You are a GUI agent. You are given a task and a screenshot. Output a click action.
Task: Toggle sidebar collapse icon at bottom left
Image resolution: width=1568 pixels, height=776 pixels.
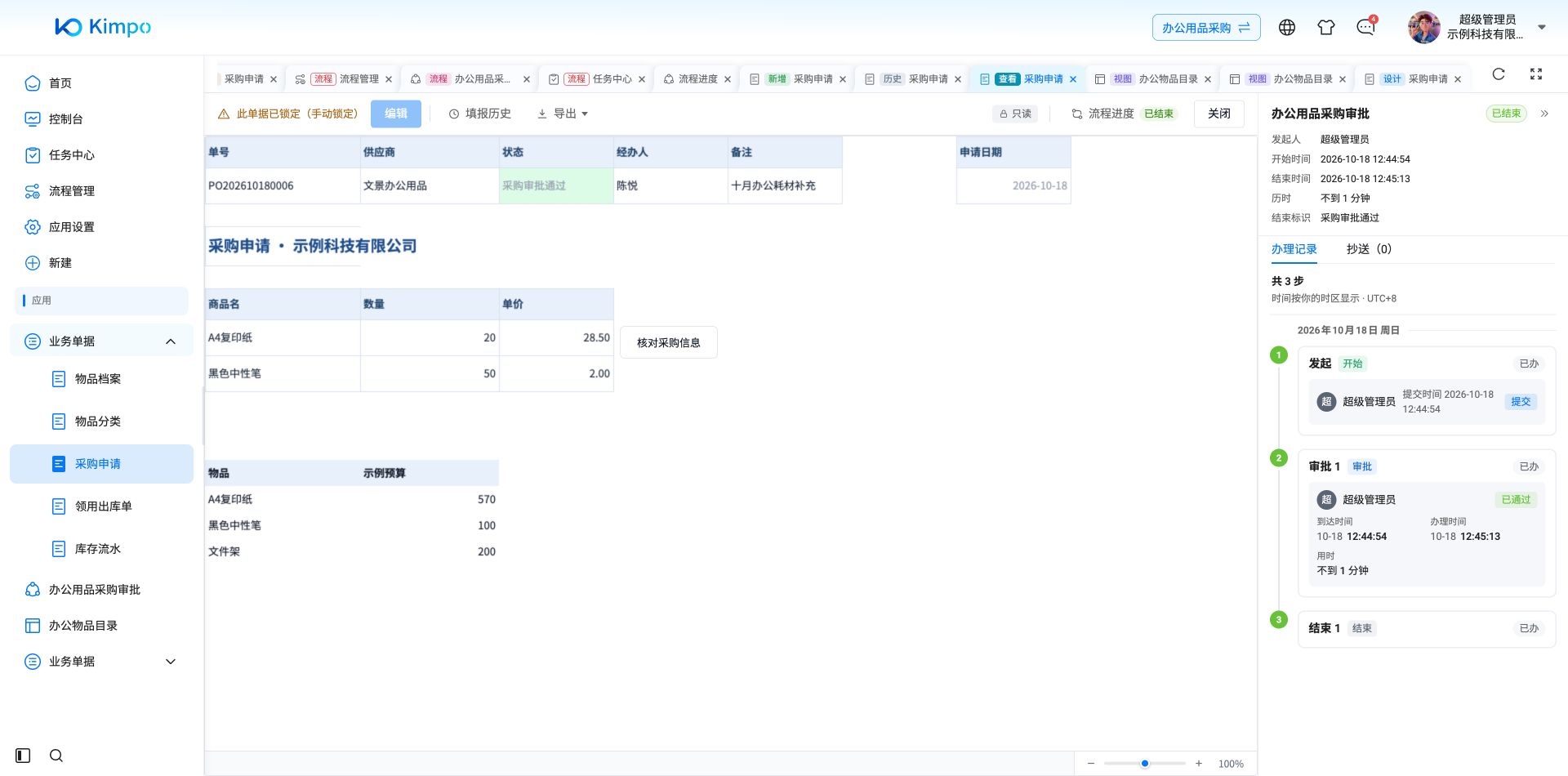click(x=23, y=756)
